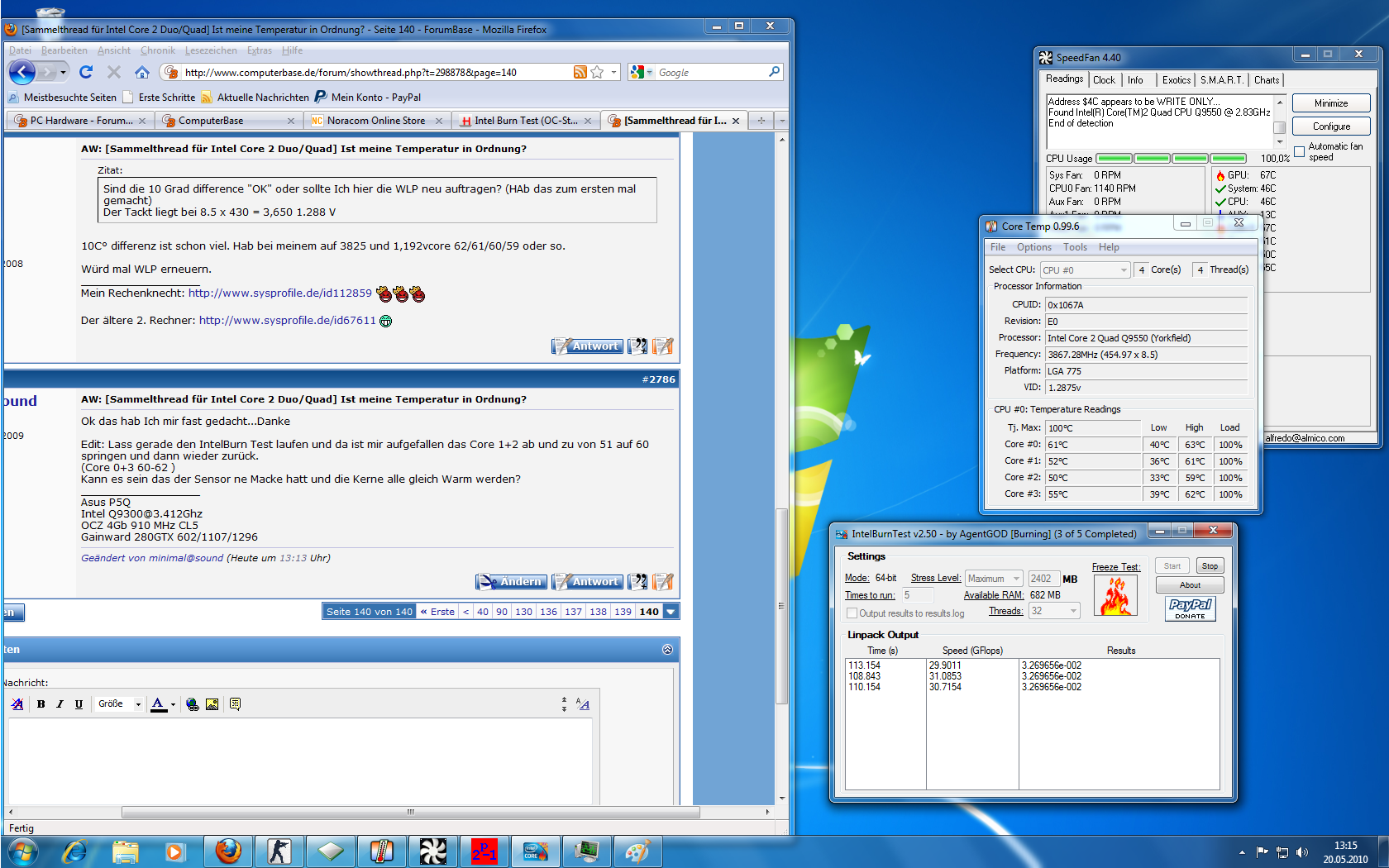Image resolution: width=1389 pixels, height=868 pixels.
Task: Open page jump dropdown next to 140
Action: tap(671, 612)
